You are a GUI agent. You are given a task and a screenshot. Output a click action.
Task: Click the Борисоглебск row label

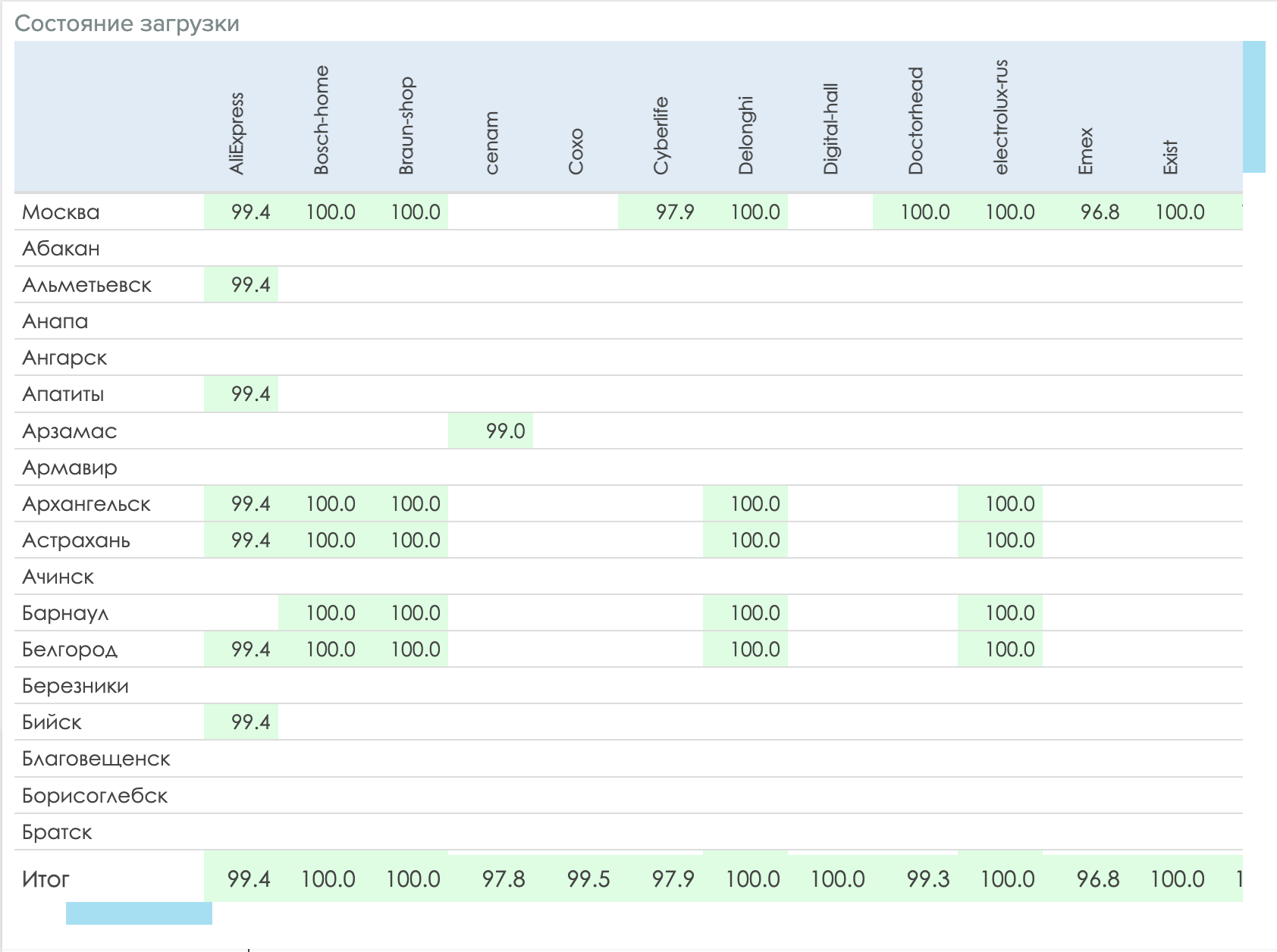tap(95, 796)
